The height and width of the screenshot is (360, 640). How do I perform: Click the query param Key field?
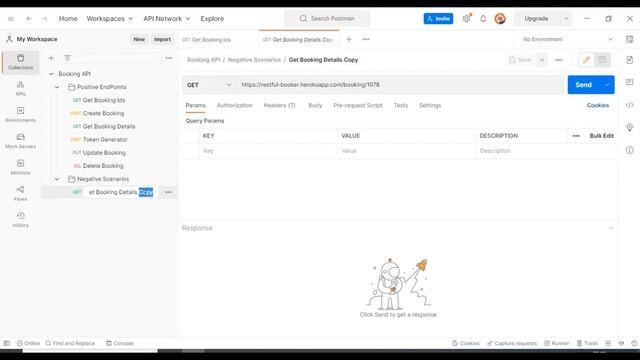pyautogui.click(x=268, y=151)
